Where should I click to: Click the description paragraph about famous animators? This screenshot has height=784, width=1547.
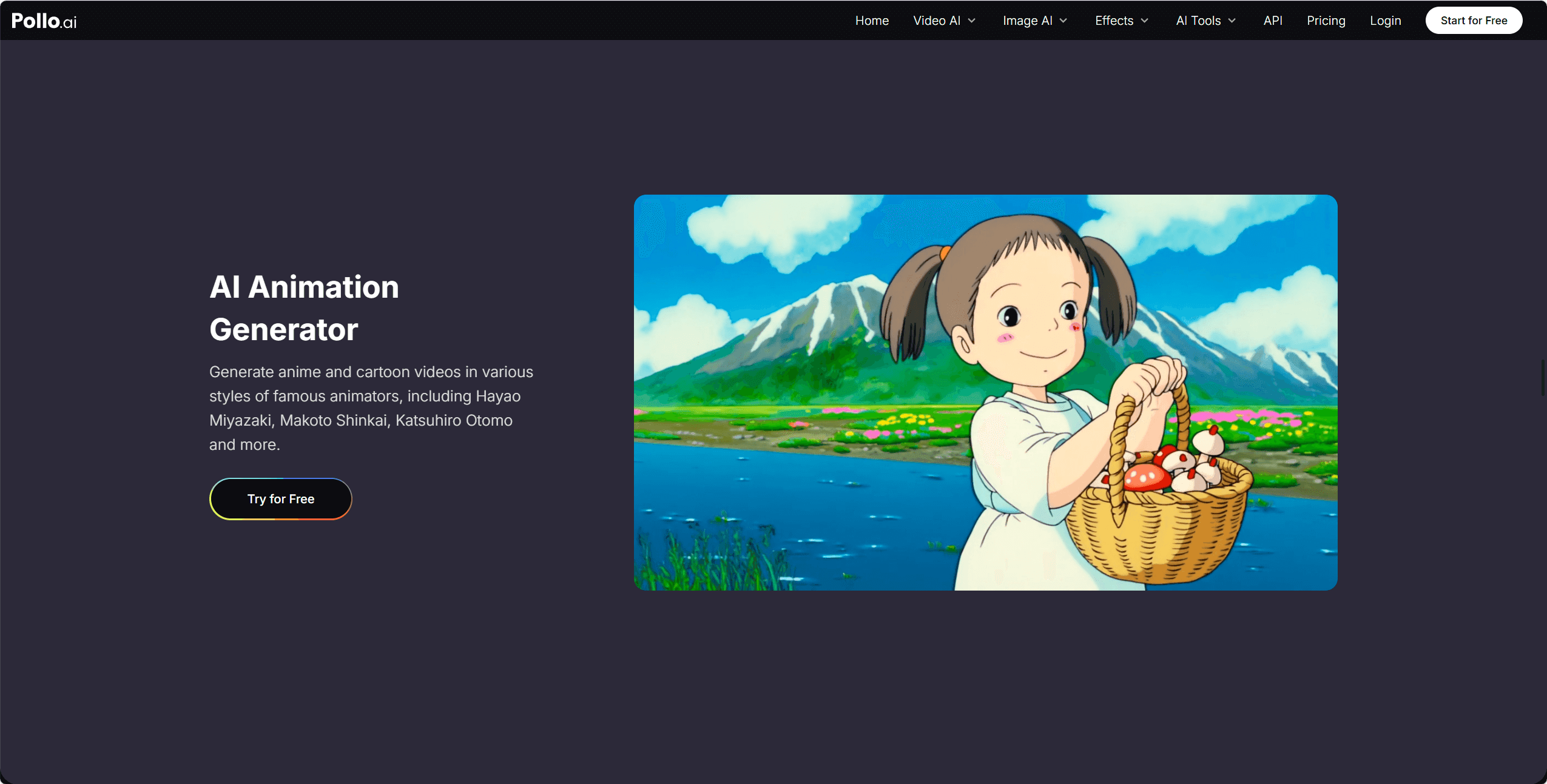[x=371, y=408]
